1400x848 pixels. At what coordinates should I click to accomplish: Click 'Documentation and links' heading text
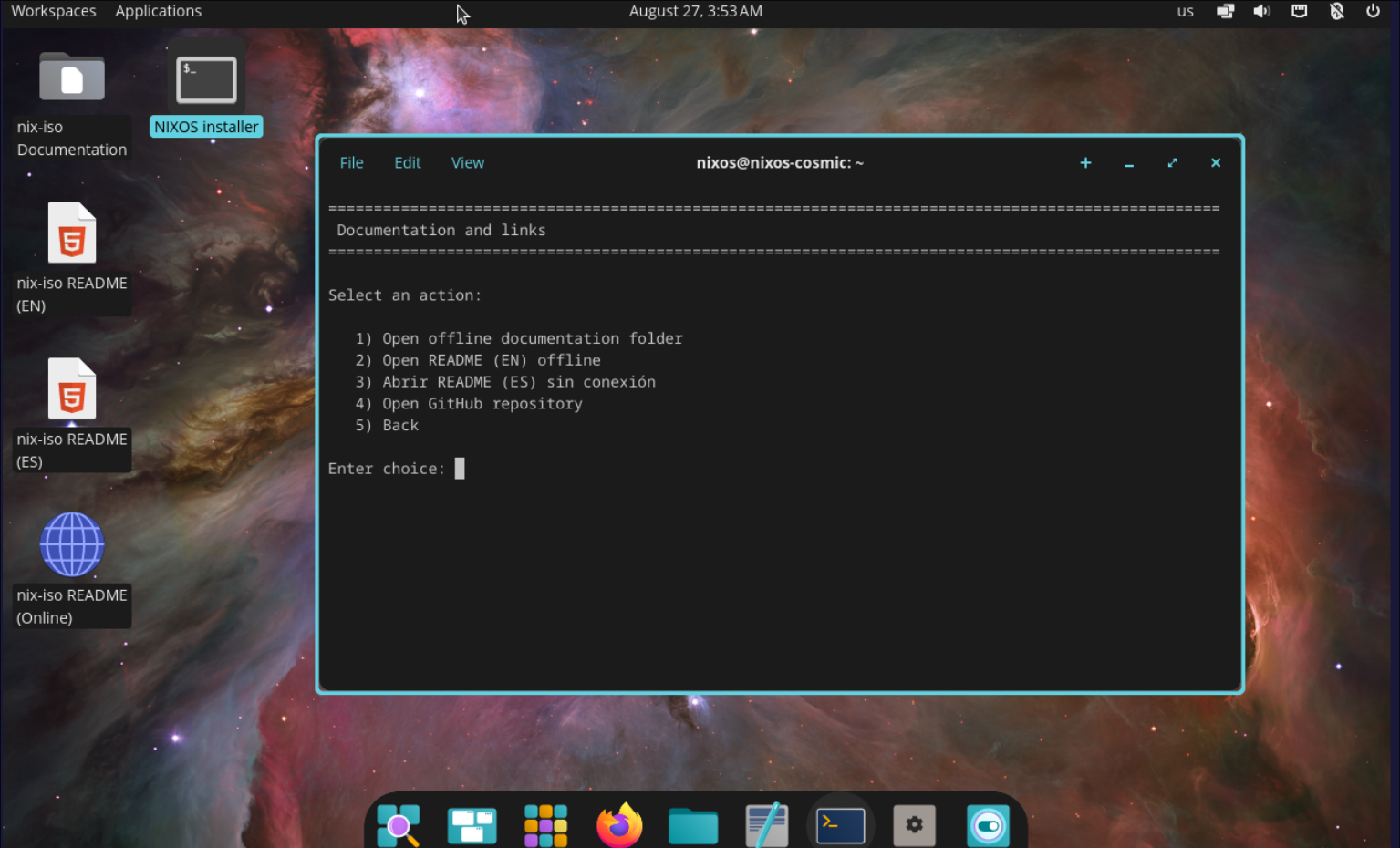click(441, 230)
